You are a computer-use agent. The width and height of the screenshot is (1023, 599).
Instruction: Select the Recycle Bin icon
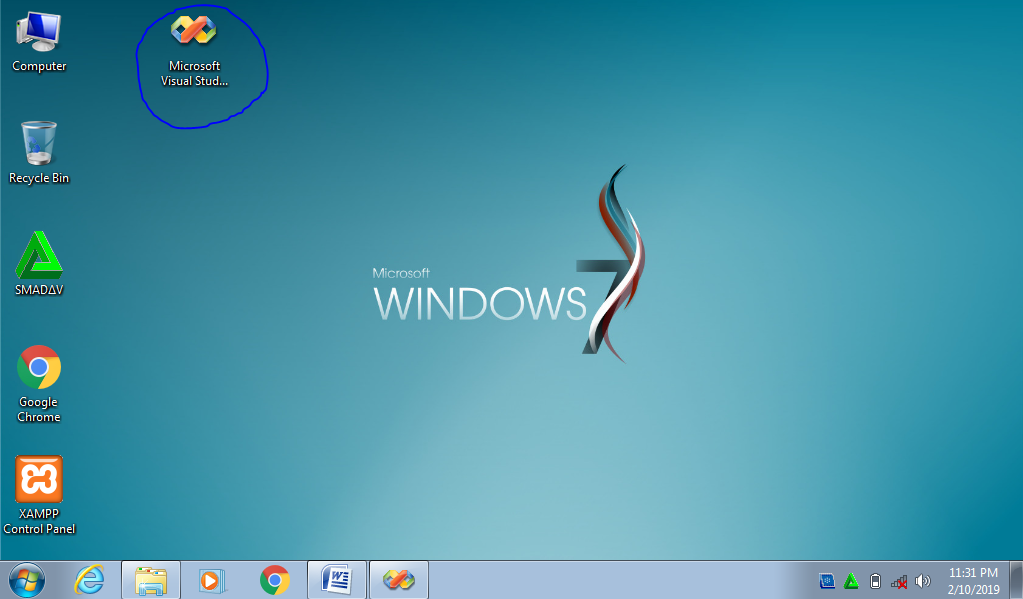pyautogui.click(x=38, y=153)
